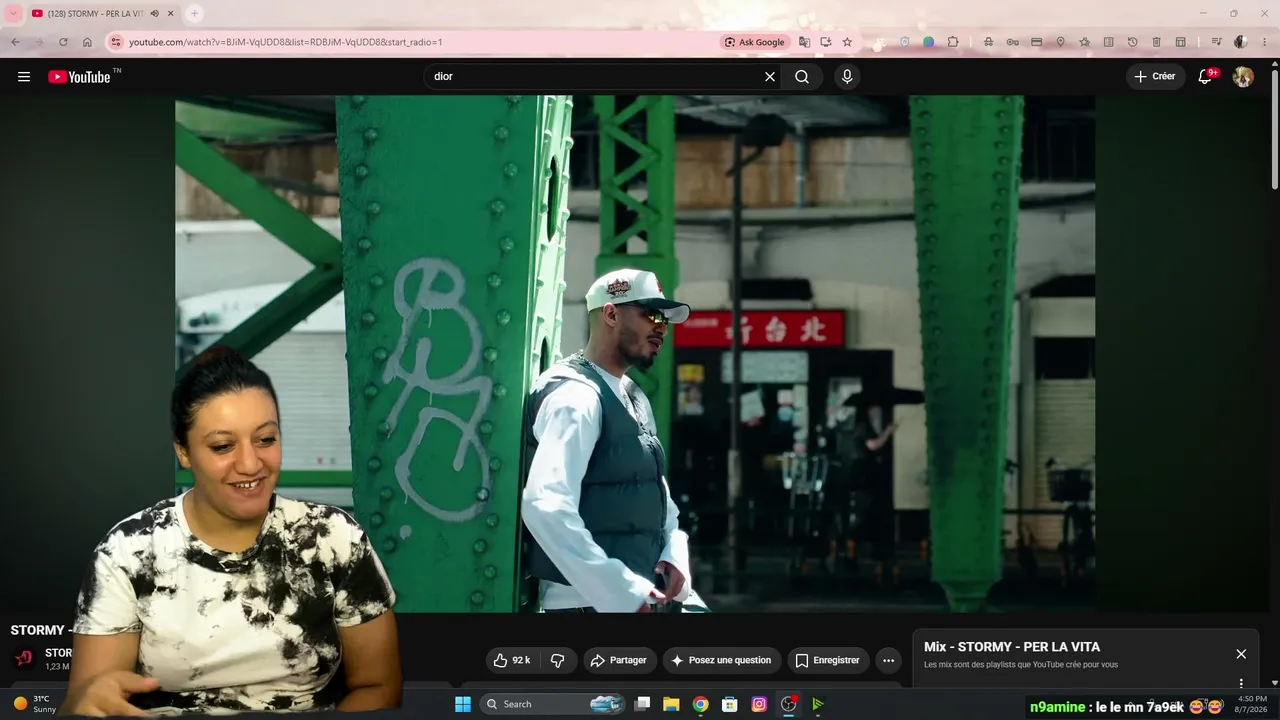Open the Chrome profile avatar
The image size is (1280, 720).
tap(1240, 42)
